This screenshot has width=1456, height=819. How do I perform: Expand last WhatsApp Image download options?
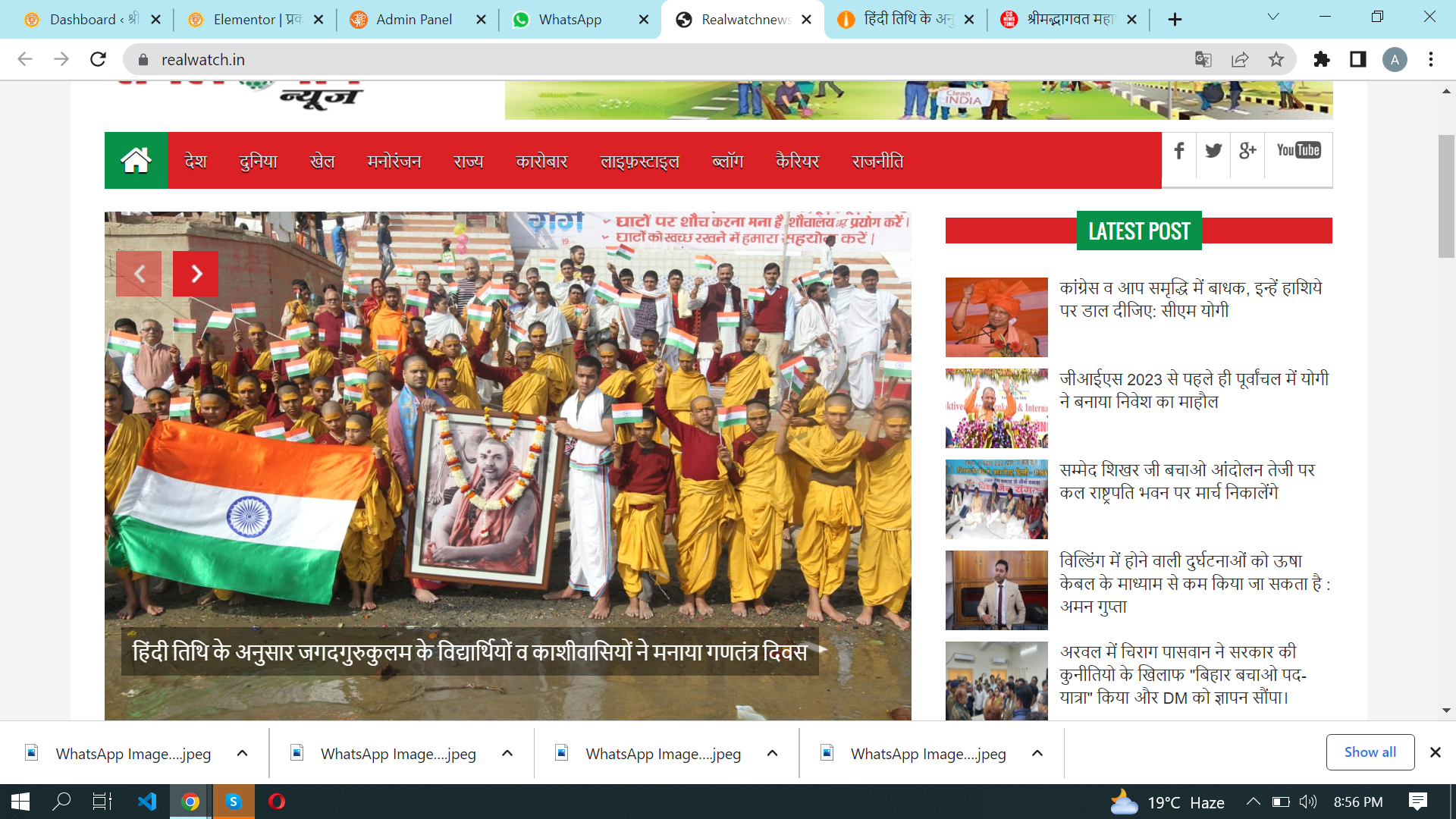pyautogui.click(x=1037, y=753)
